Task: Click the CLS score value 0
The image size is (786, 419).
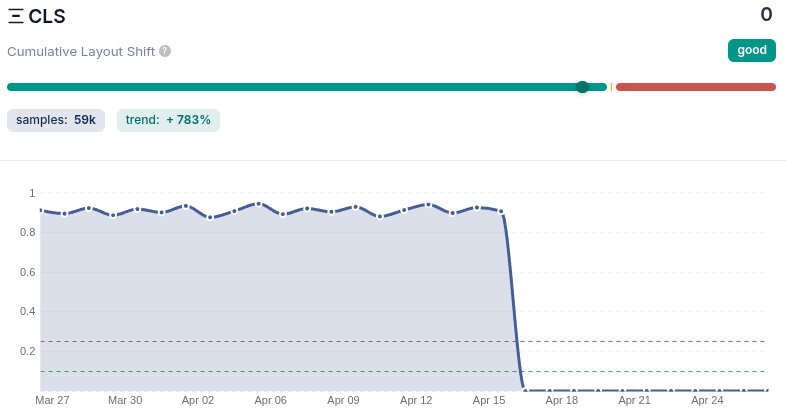Action: [766, 14]
